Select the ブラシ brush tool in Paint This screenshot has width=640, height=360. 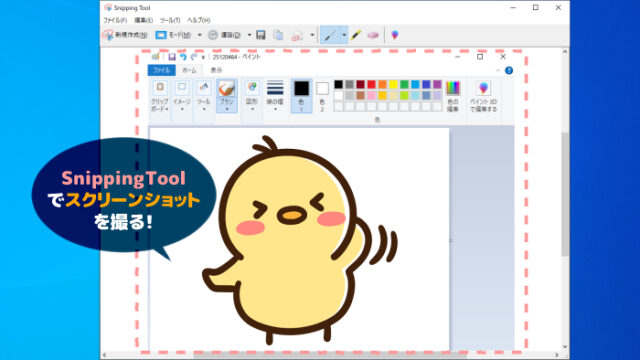pos(227,96)
